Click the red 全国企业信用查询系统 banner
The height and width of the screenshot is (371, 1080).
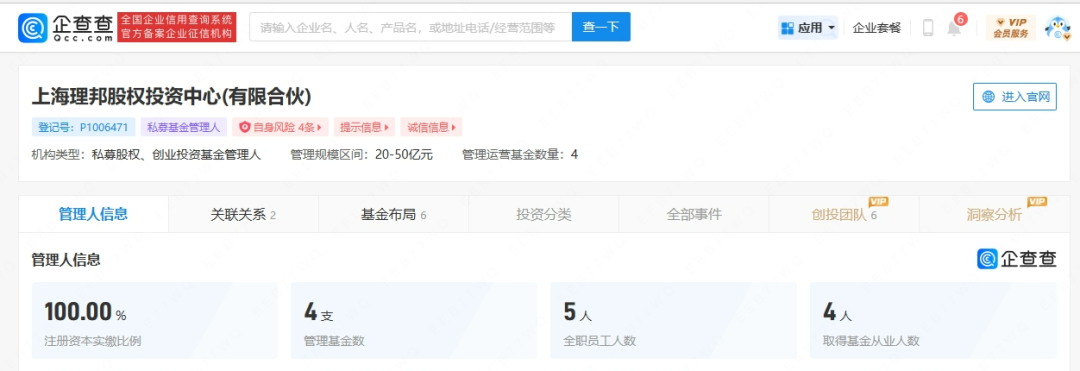[176, 28]
